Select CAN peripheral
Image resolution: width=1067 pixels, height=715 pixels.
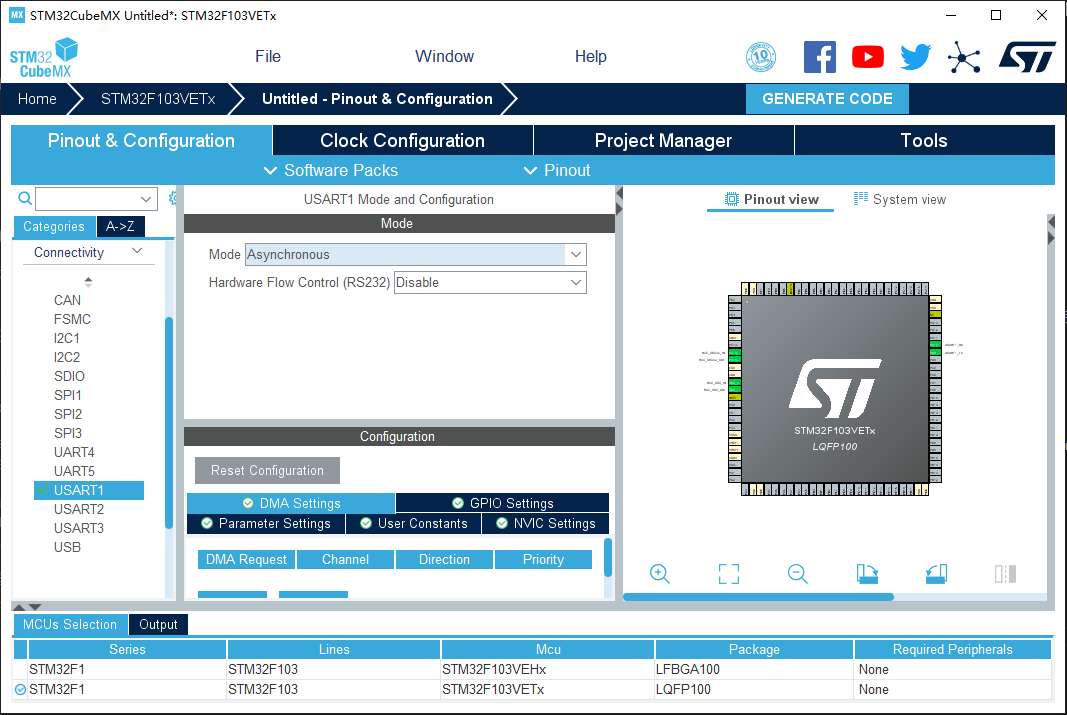click(67, 300)
